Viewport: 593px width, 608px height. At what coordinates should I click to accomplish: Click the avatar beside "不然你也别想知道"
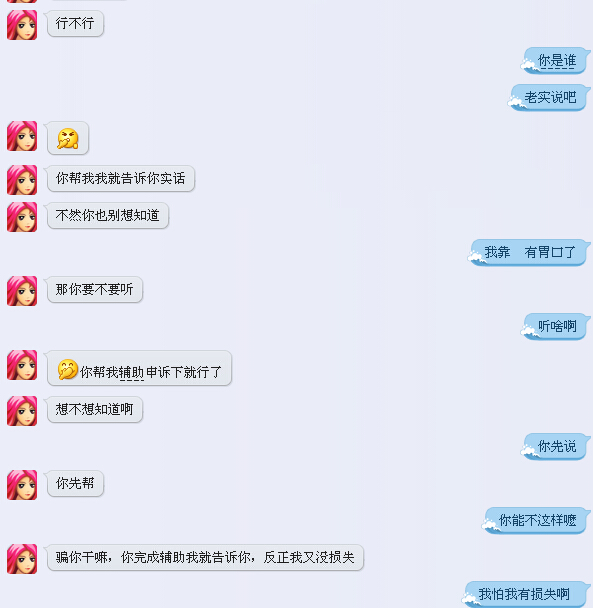point(22,217)
